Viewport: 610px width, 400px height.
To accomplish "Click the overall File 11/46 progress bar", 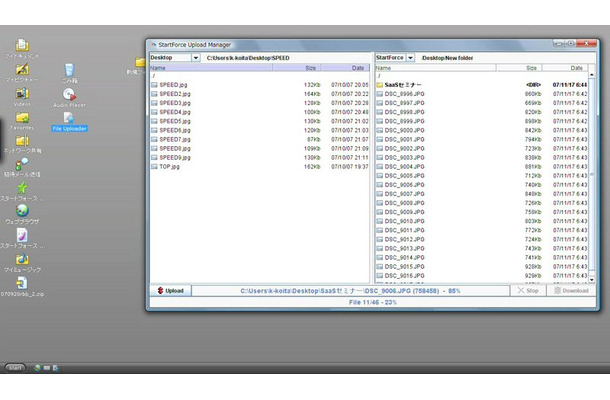I will coord(372,302).
